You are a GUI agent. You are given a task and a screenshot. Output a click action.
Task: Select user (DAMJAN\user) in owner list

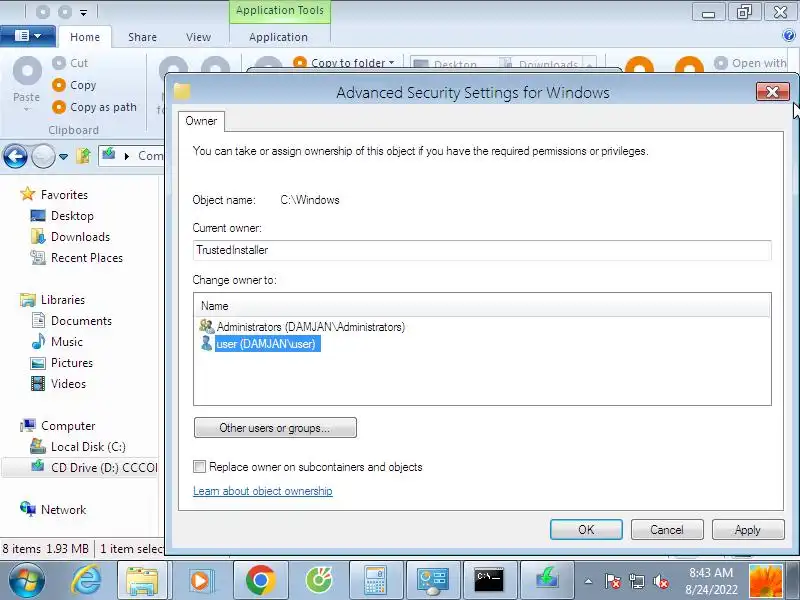click(x=259, y=344)
